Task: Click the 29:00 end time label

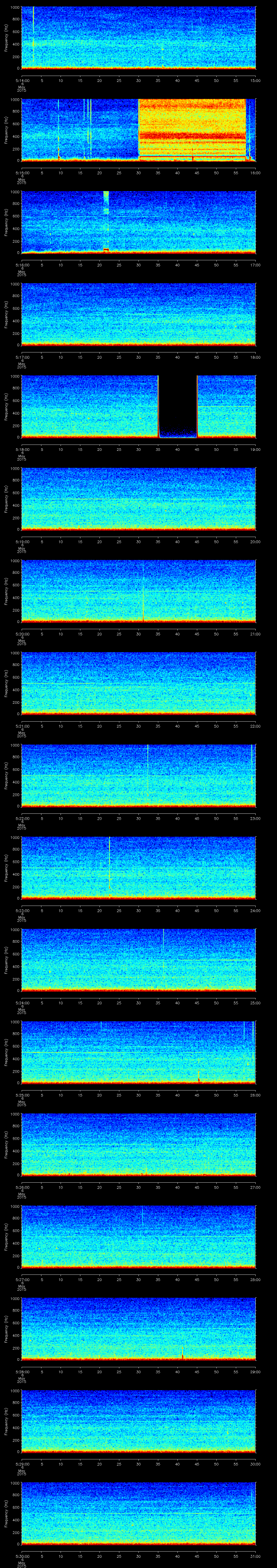Action: click(255, 1371)
